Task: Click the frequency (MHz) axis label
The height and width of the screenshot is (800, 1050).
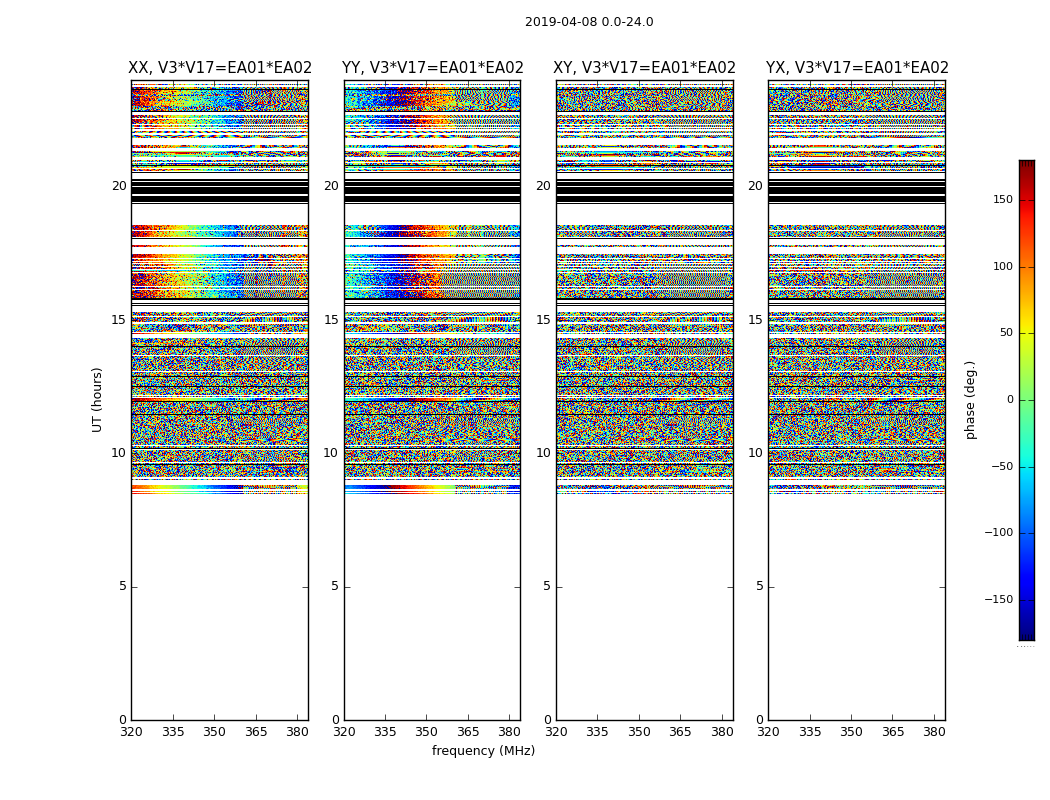Action: [483, 750]
